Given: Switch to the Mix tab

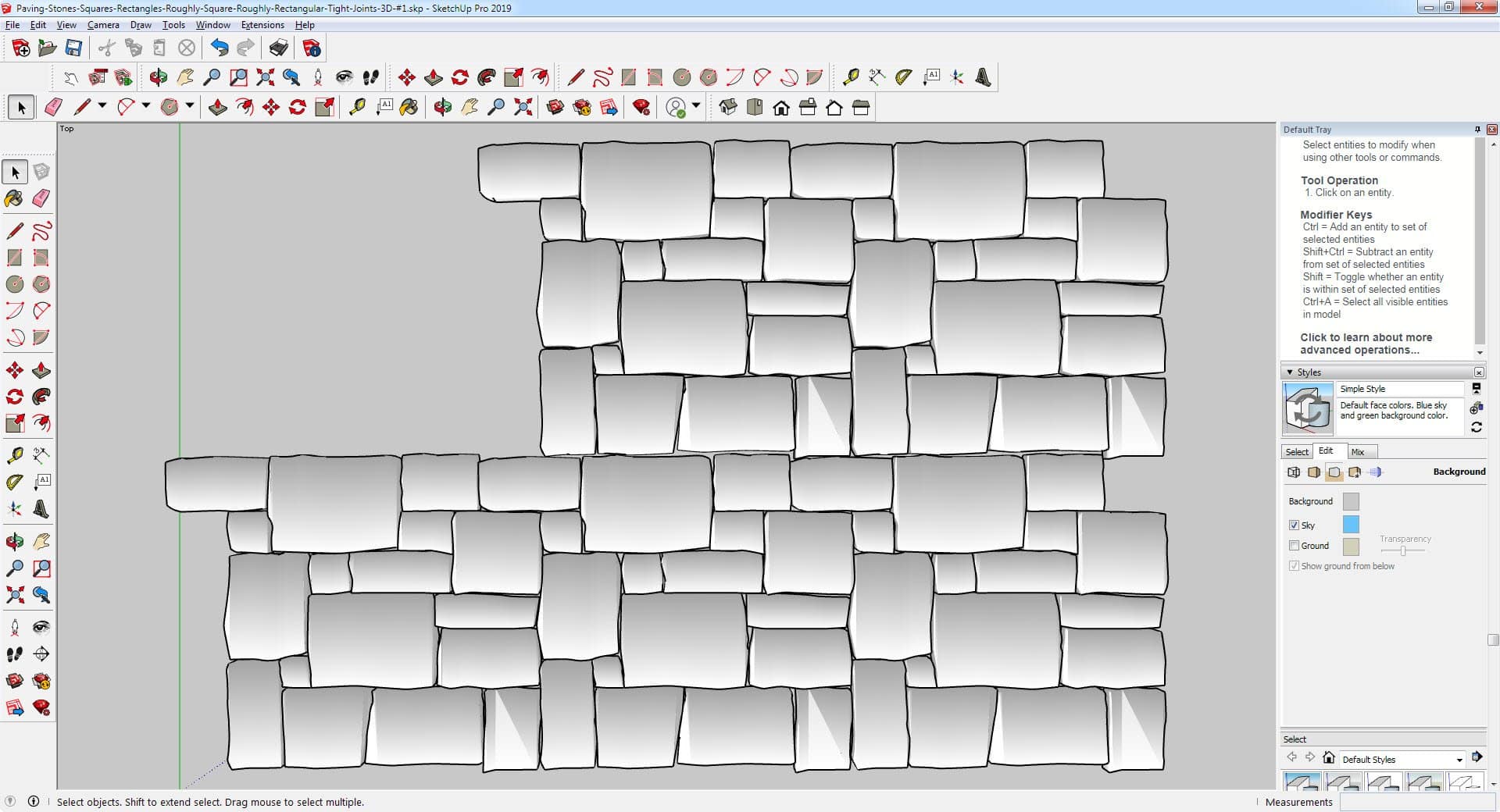Looking at the screenshot, I should [1358, 452].
